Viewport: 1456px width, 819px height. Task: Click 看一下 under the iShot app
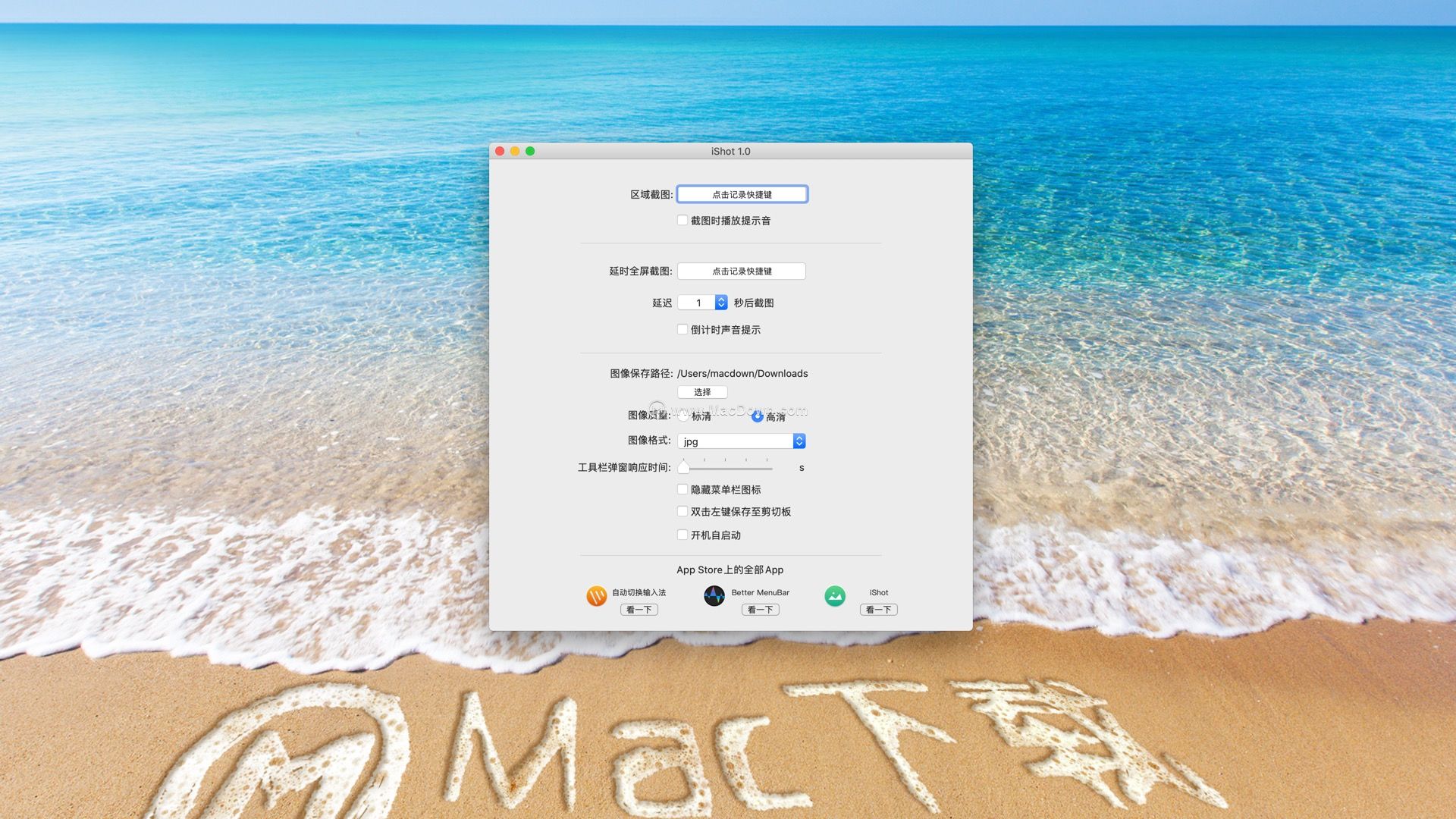click(x=878, y=609)
